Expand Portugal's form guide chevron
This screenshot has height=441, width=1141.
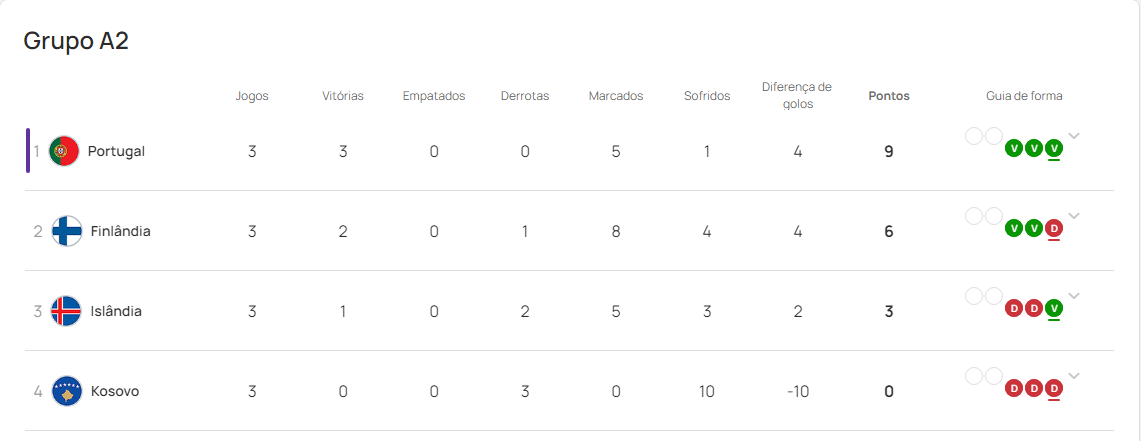click(1074, 136)
